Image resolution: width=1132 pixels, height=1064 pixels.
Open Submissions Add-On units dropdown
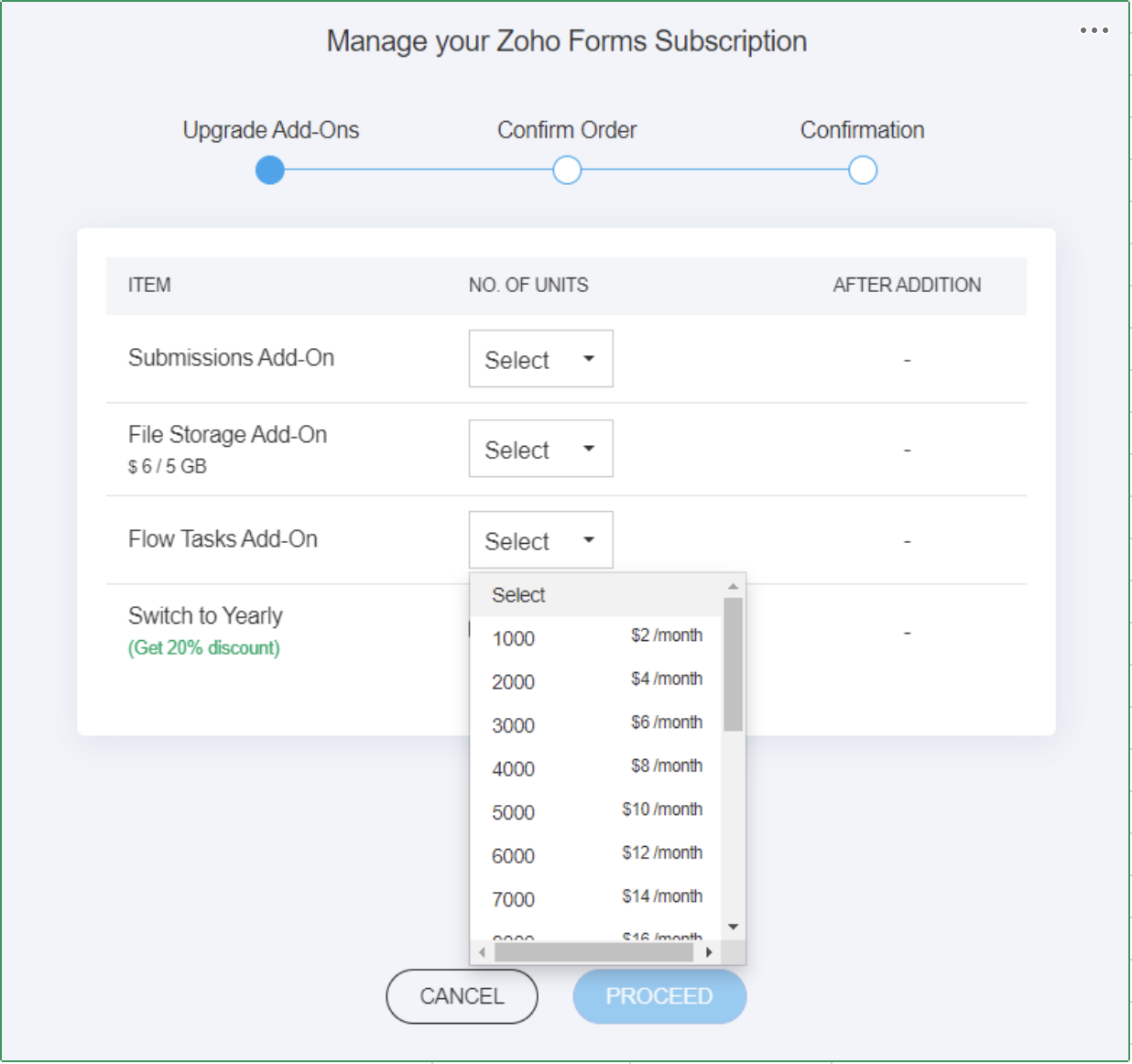[x=540, y=359]
